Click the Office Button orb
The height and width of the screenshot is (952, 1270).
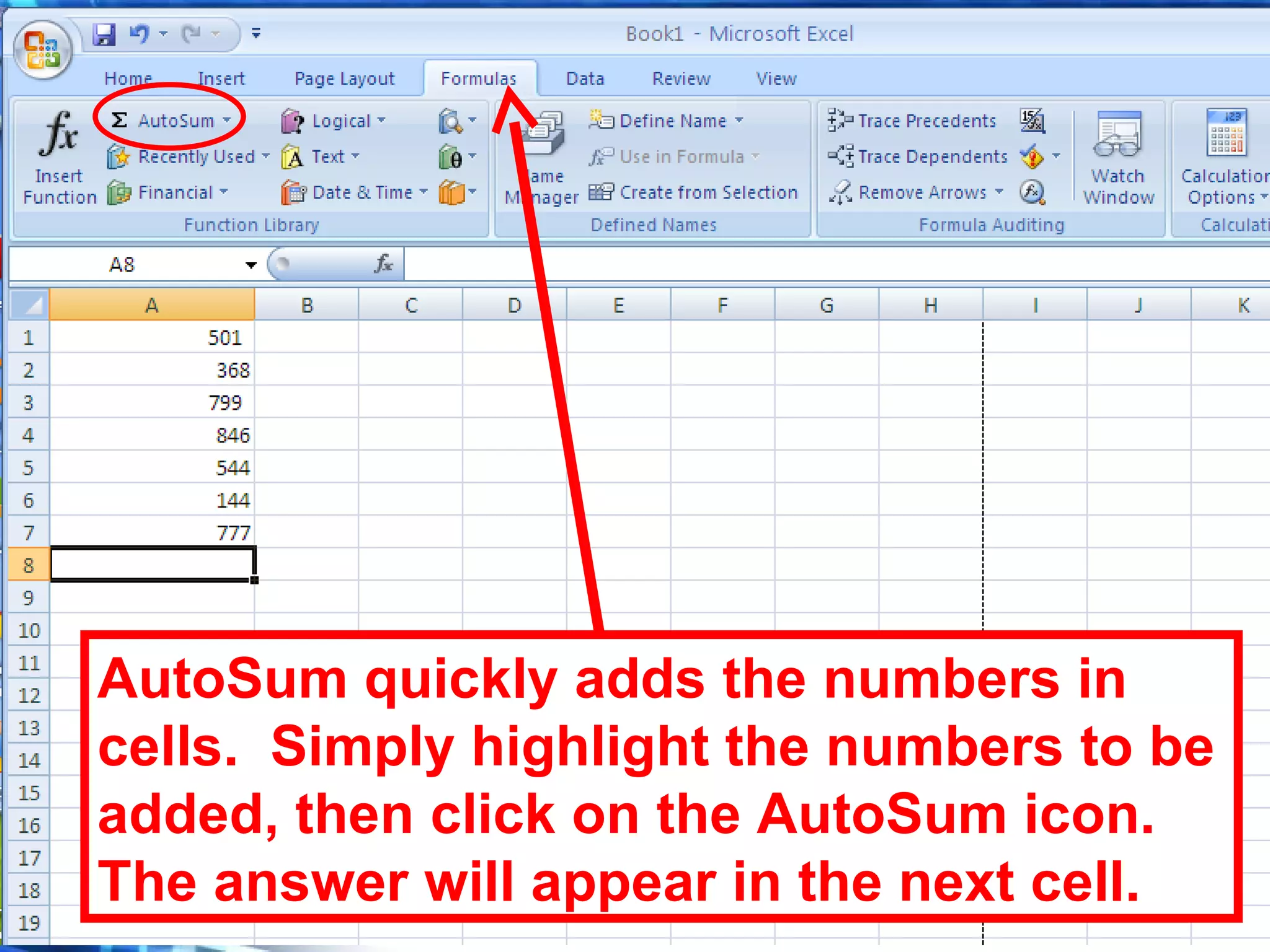pos(42,51)
